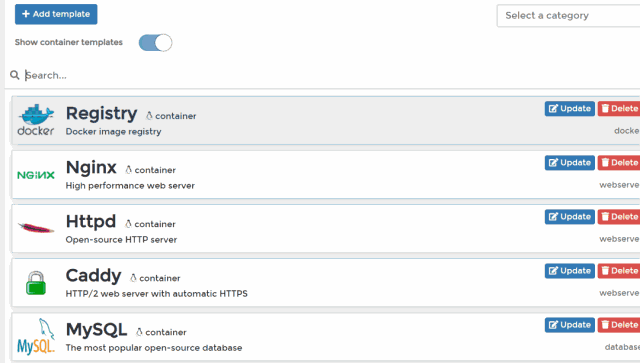Click the green NGINX logo
The image size is (640, 363).
point(36,175)
